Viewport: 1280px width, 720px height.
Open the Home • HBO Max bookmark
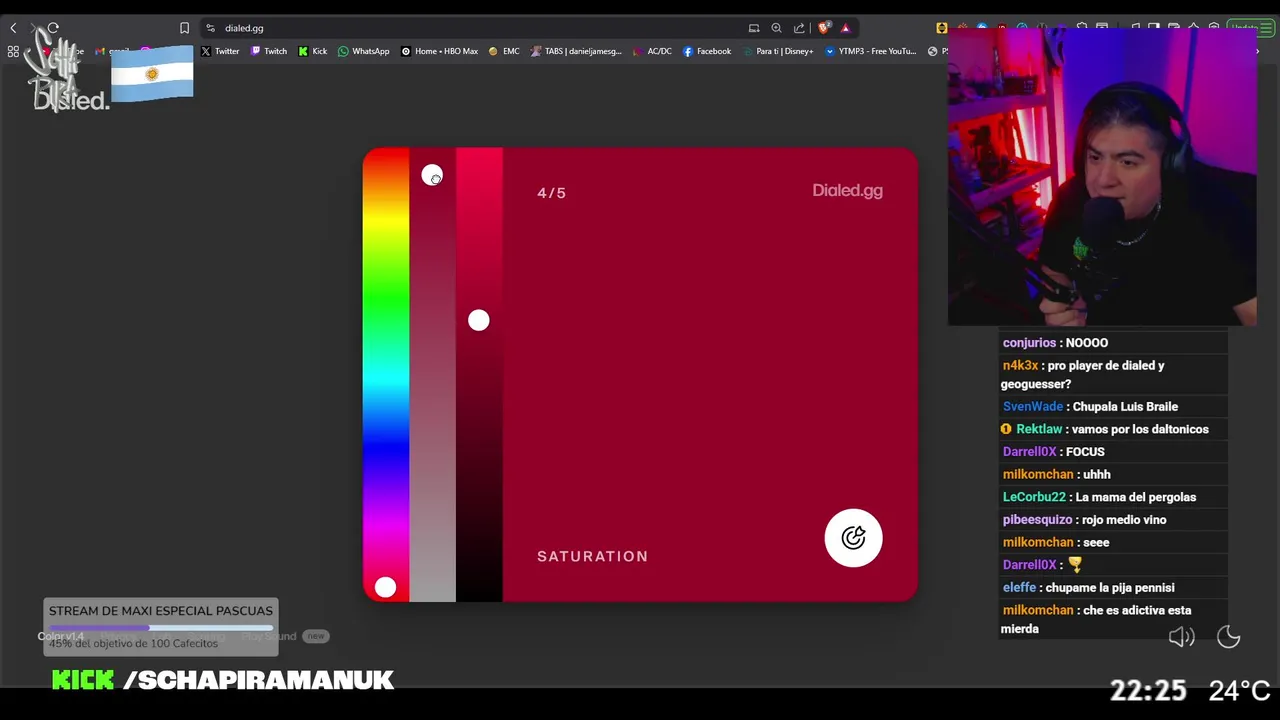tap(440, 51)
